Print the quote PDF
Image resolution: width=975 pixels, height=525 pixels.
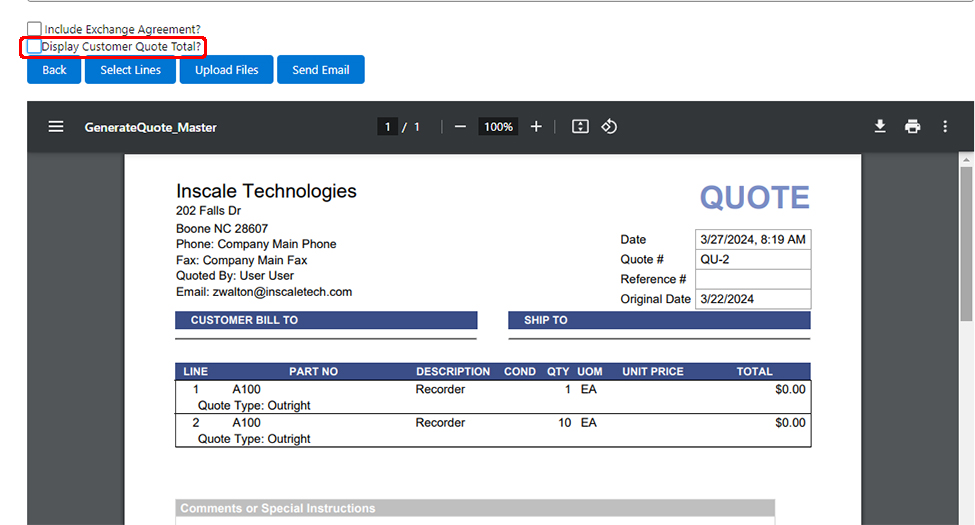(x=912, y=127)
